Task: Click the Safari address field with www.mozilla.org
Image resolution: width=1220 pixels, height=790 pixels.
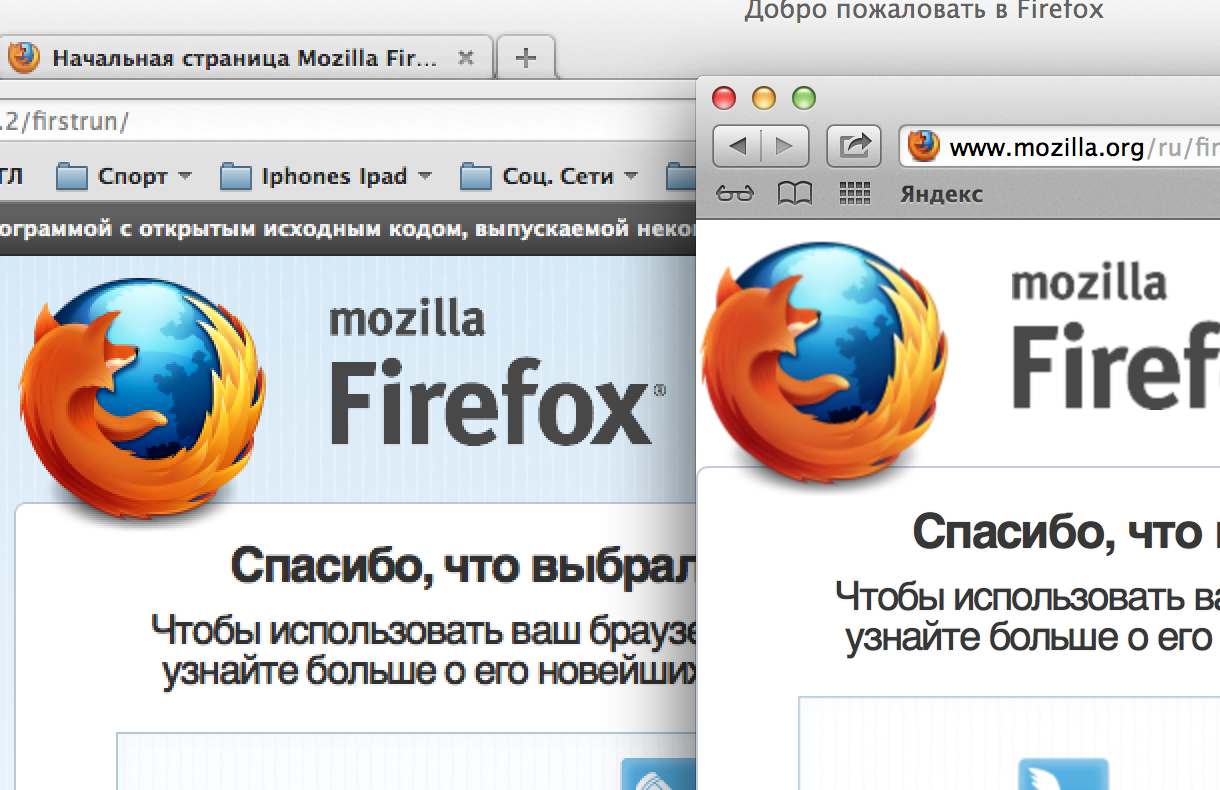Action: point(1059,148)
